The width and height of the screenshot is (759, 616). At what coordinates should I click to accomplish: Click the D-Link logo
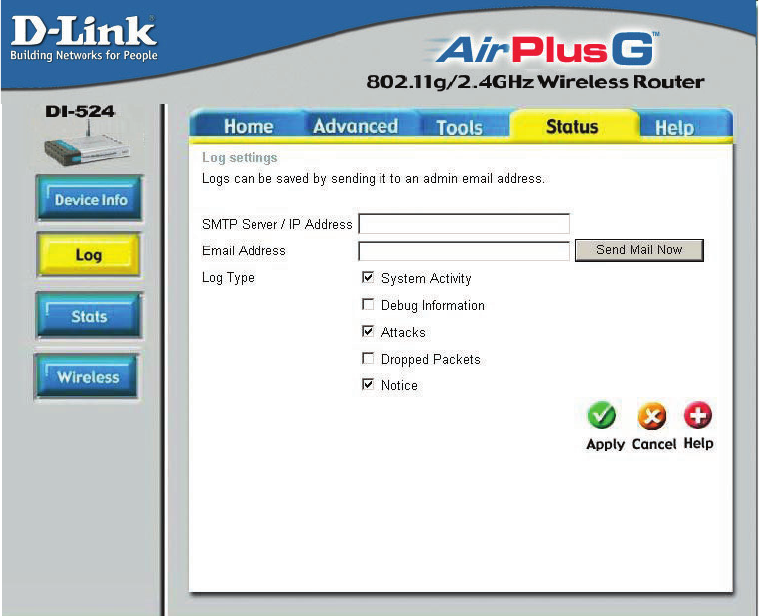tap(83, 38)
